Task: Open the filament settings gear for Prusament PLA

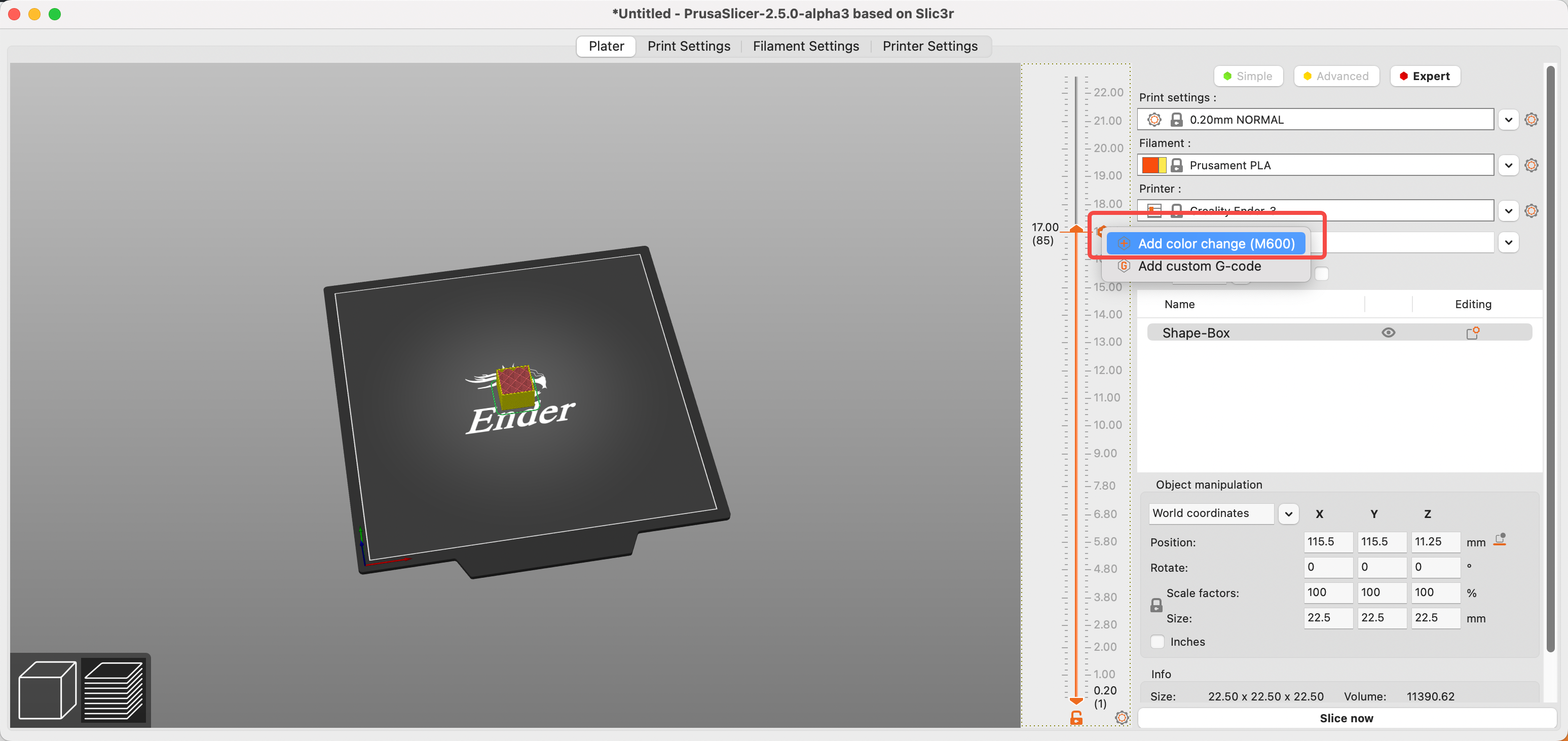Action: point(1532,165)
